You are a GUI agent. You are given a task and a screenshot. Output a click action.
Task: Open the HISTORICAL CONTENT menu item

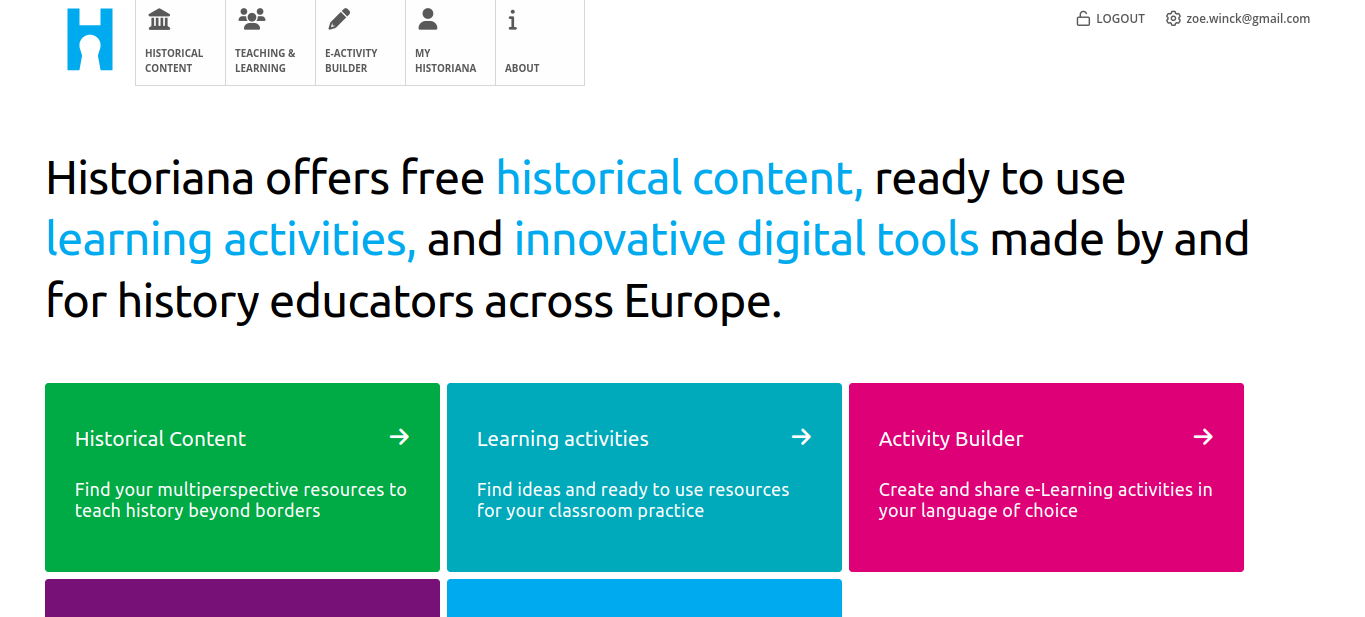coord(181,43)
